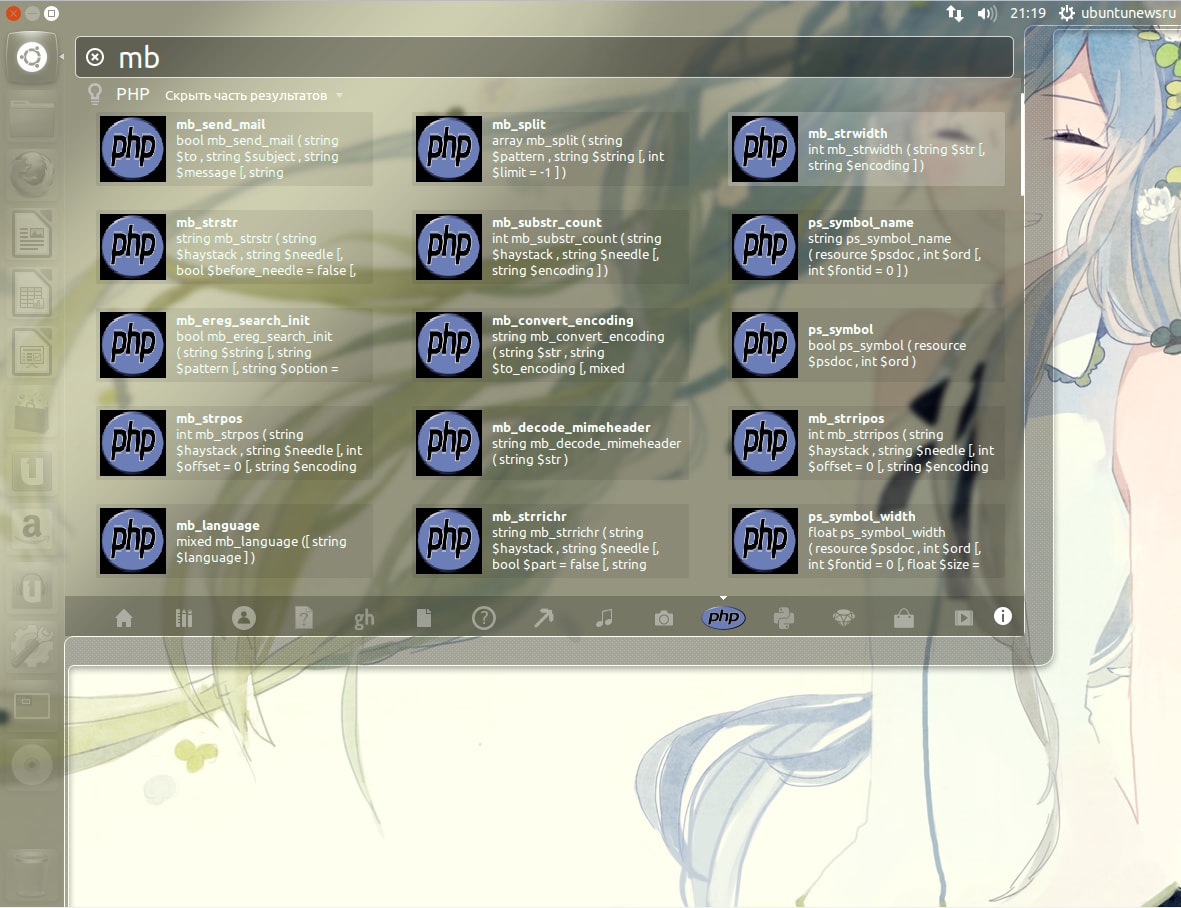
Task: Open the lens with the gh icon
Action: 364,619
